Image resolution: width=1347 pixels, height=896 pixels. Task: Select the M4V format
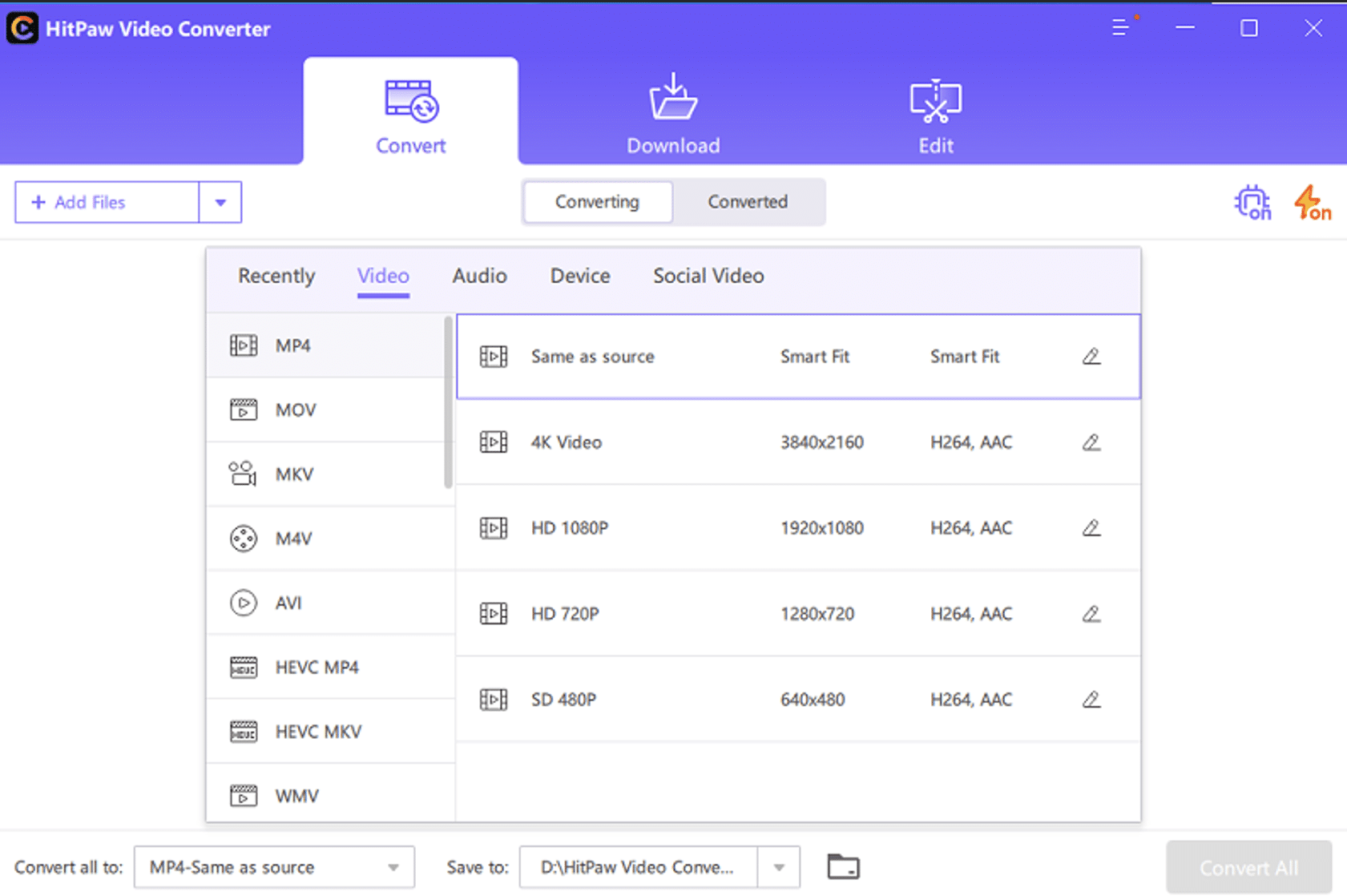330,539
